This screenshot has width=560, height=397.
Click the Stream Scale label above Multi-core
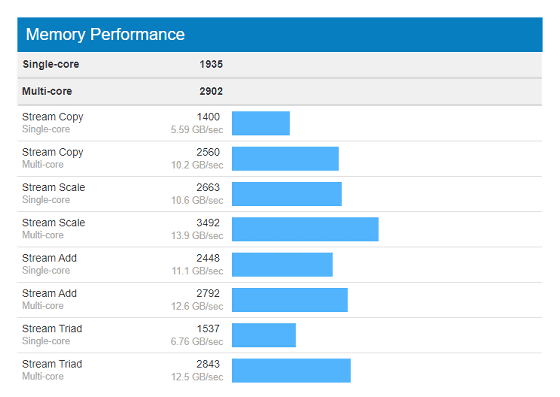click(x=54, y=223)
